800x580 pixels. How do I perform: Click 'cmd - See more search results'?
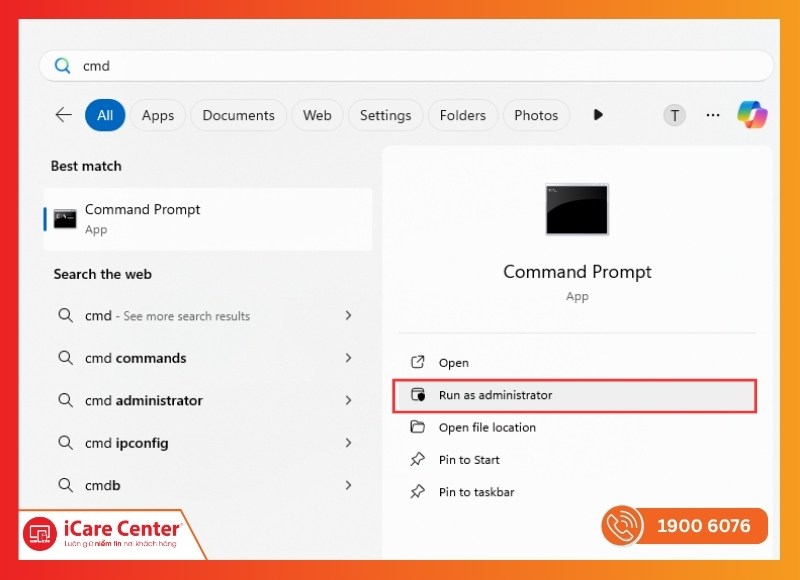[x=167, y=316]
